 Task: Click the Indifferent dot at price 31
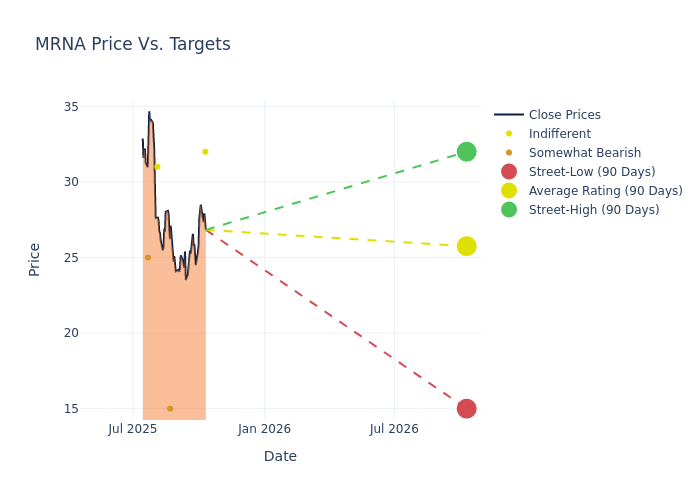(157, 167)
